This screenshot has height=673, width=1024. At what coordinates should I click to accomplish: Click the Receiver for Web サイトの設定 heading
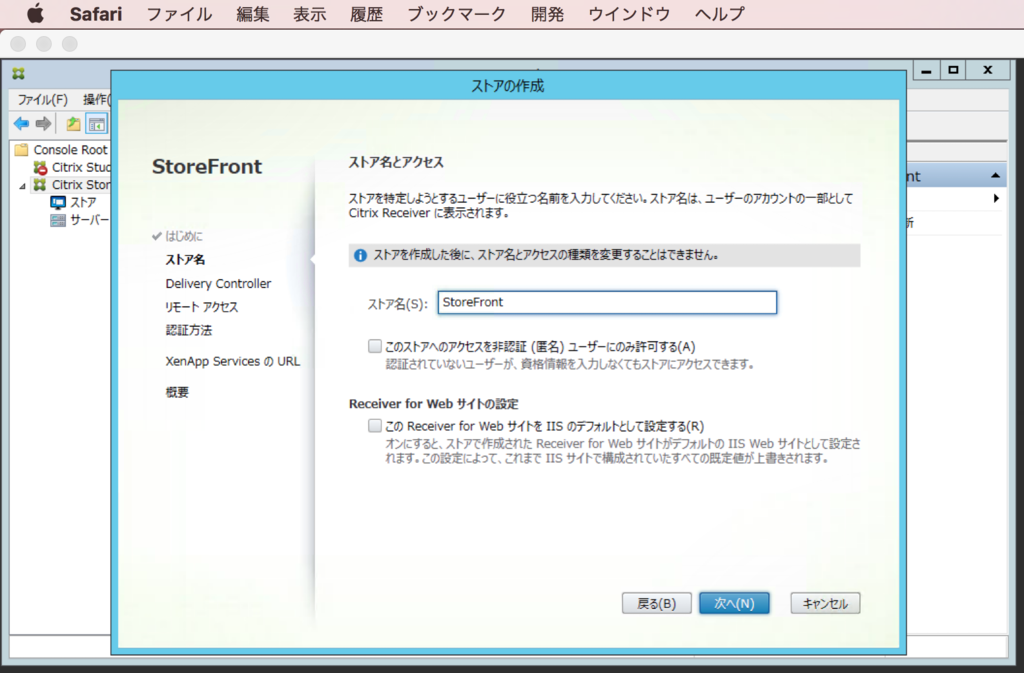tap(434, 403)
